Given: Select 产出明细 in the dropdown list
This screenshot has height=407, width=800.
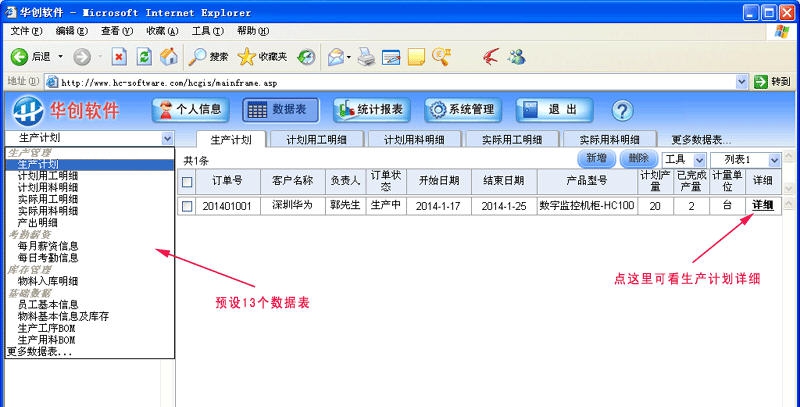Looking at the screenshot, I should tap(89, 223).
